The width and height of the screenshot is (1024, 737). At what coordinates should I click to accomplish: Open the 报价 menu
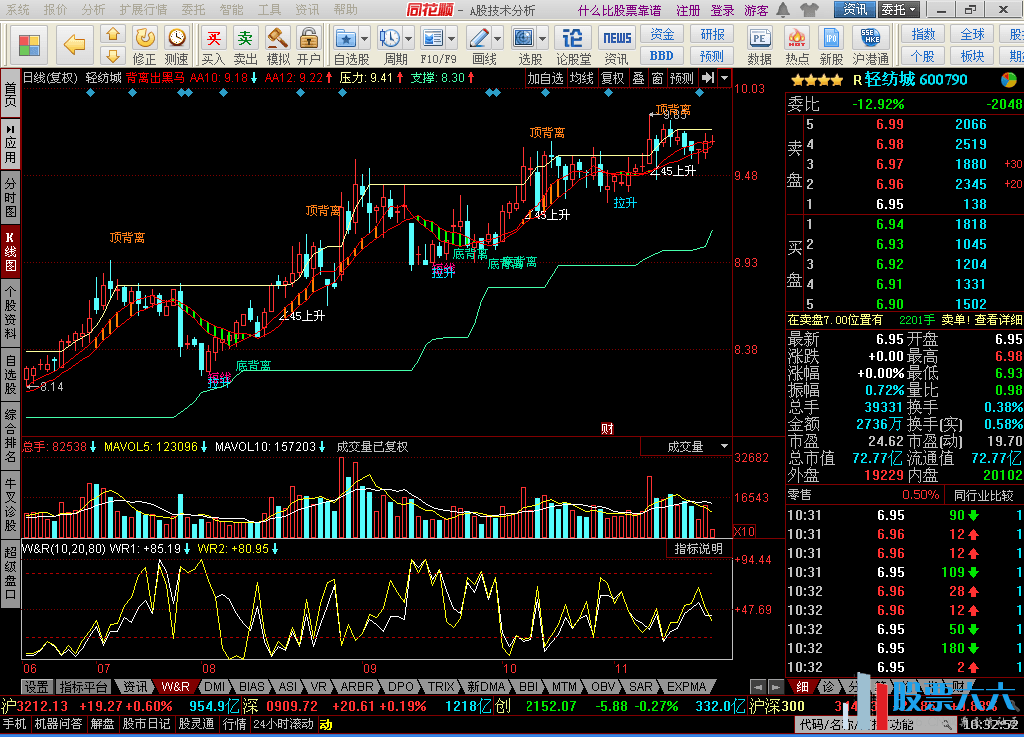[56, 10]
